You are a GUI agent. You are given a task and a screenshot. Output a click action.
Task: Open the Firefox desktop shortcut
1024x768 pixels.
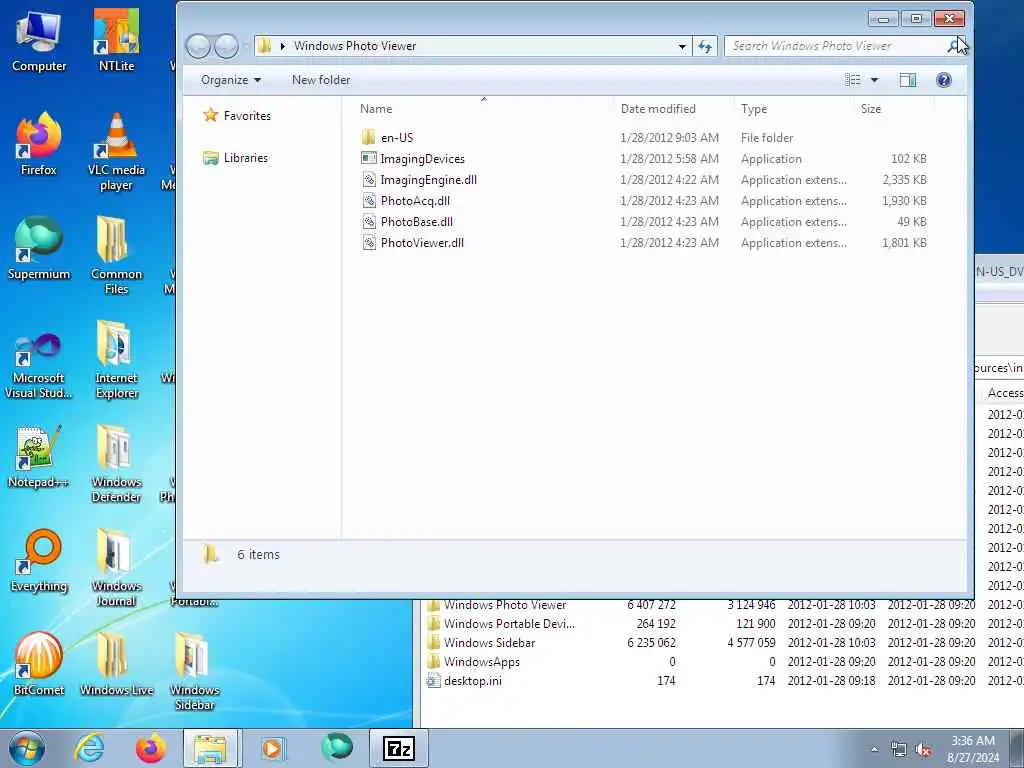click(39, 144)
